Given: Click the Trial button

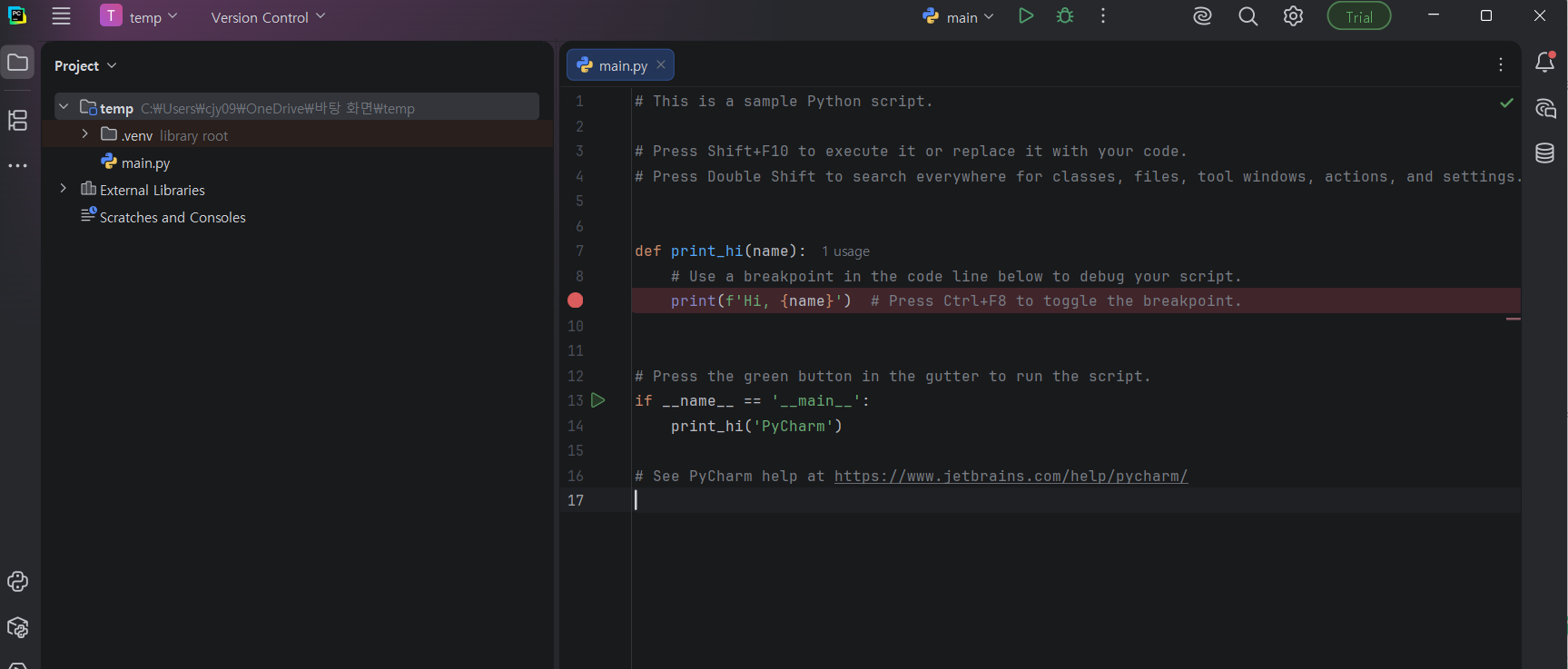Looking at the screenshot, I should pos(1358,17).
